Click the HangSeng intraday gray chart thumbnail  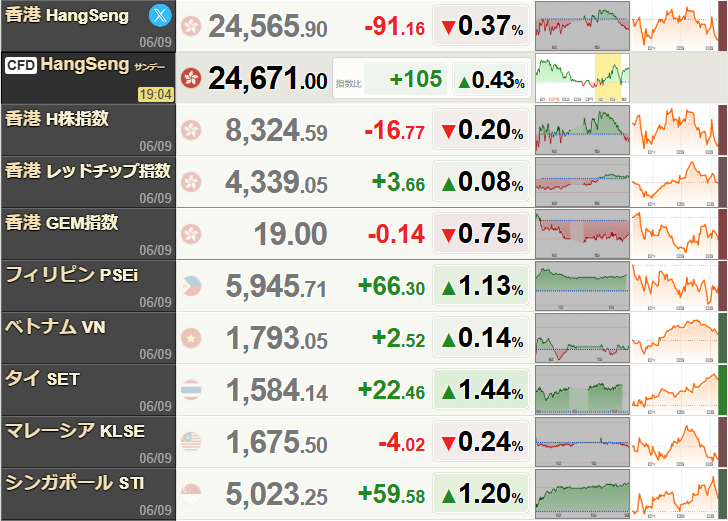(582, 26)
